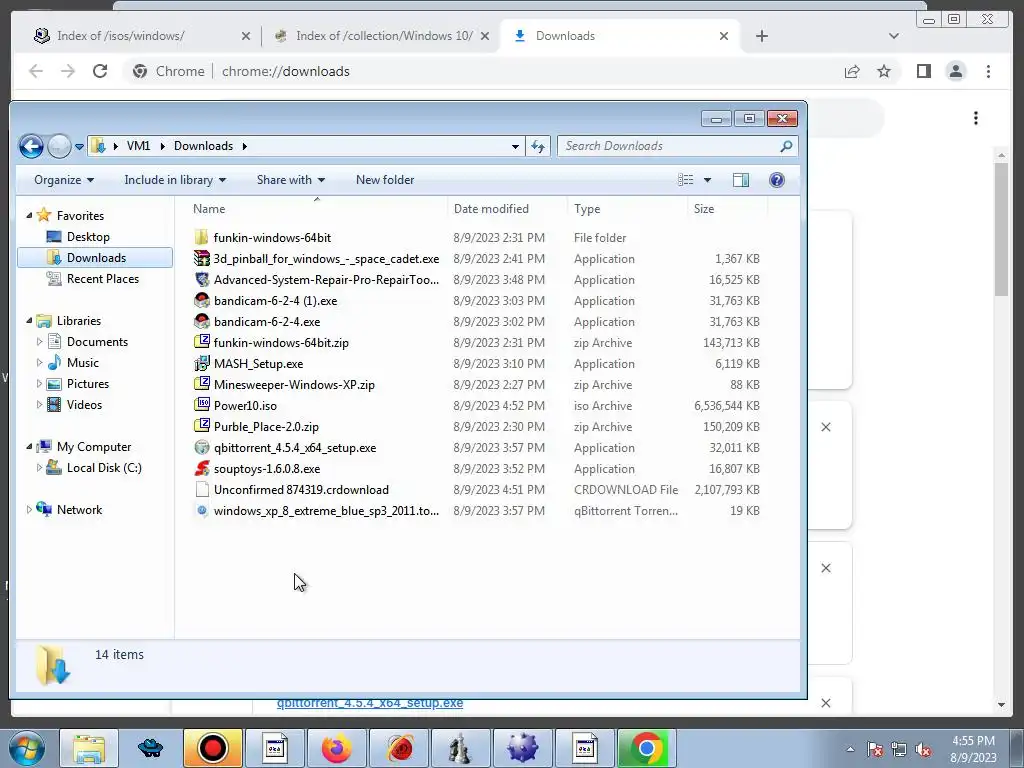Open Downloads page more actions three-dot menu
The width and height of the screenshot is (1024, 768).
tap(976, 118)
